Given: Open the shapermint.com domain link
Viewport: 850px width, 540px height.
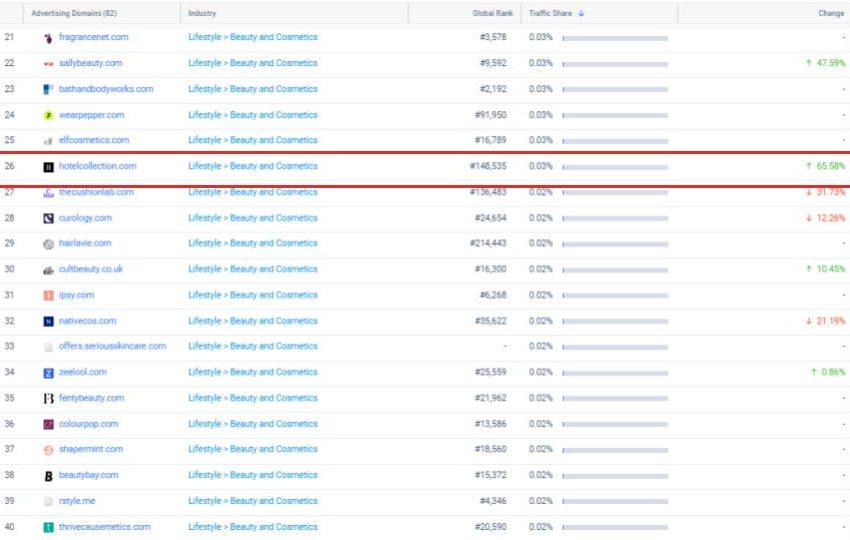Looking at the screenshot, I should [x=91, y=449].
